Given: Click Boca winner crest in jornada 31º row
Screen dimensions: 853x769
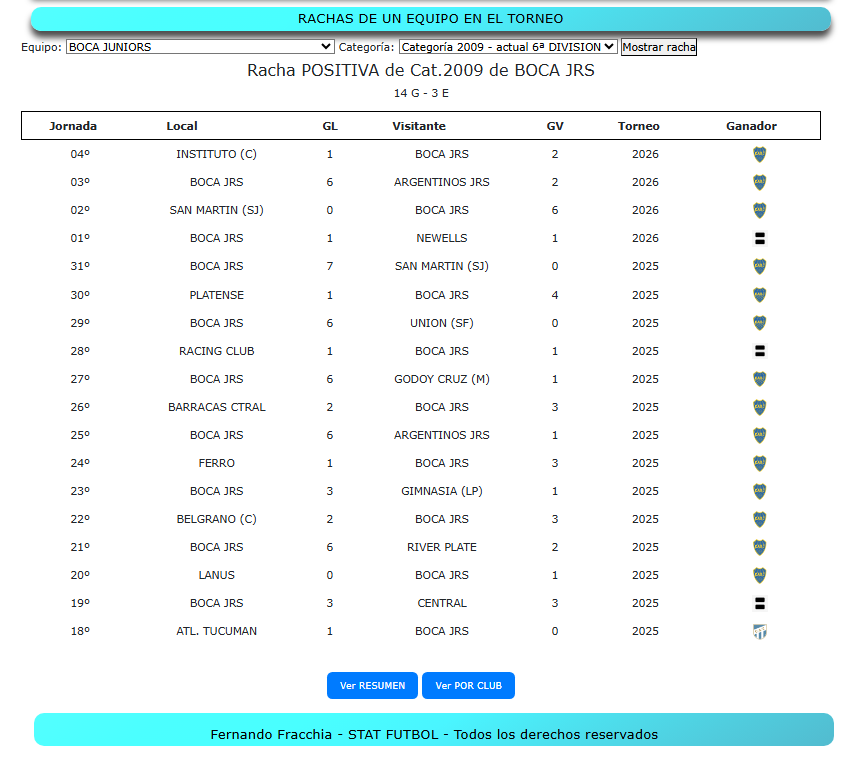Looking at the screenshot, I should pyautogui.click(x=759, y=266).
